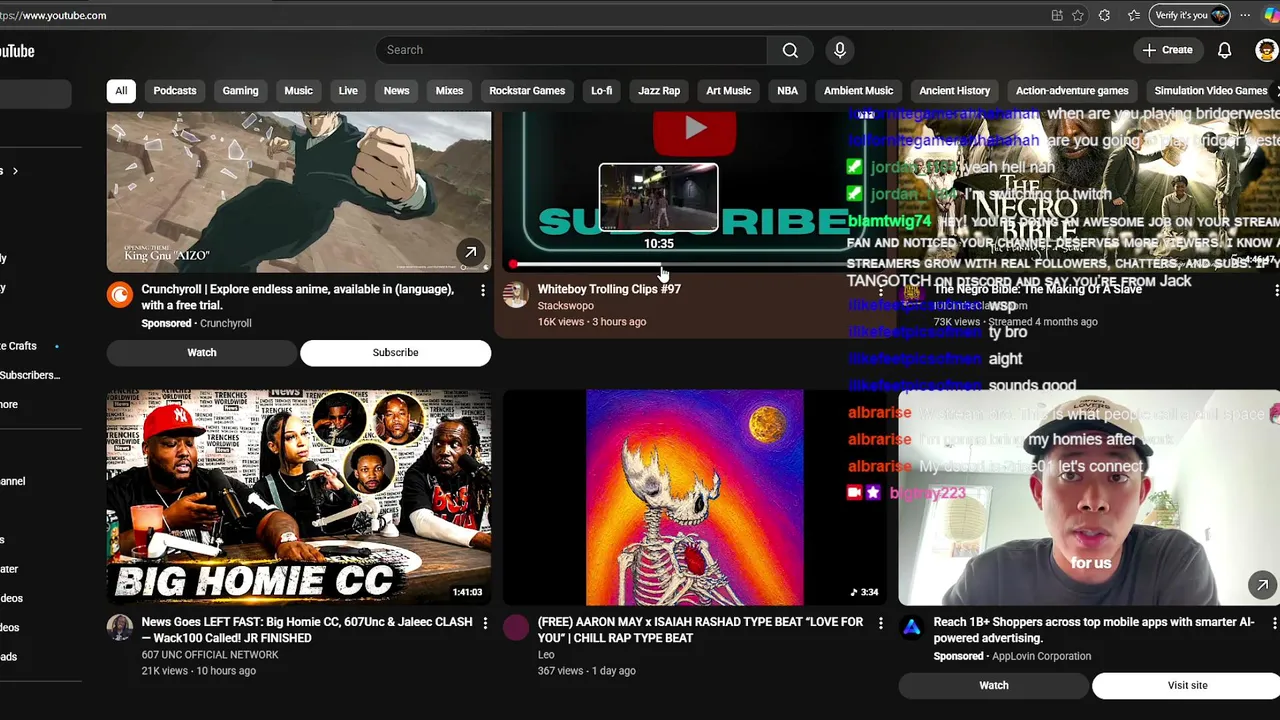Open the Copilot icon in browser corner
The height and width of the screenshot is (720, 1280).
click(1271, 15)
